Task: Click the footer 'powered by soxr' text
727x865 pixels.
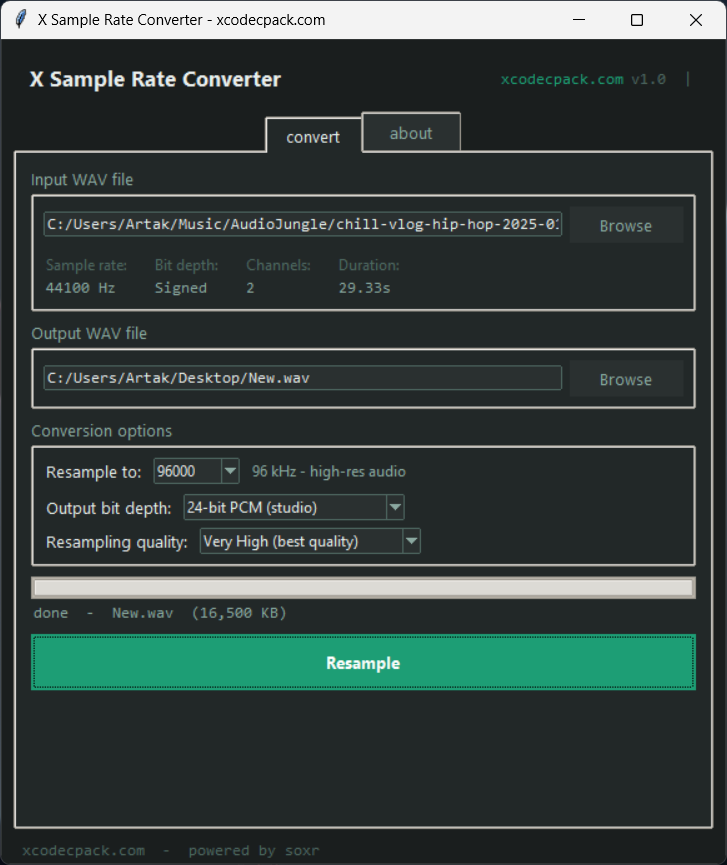Action: 254,851
